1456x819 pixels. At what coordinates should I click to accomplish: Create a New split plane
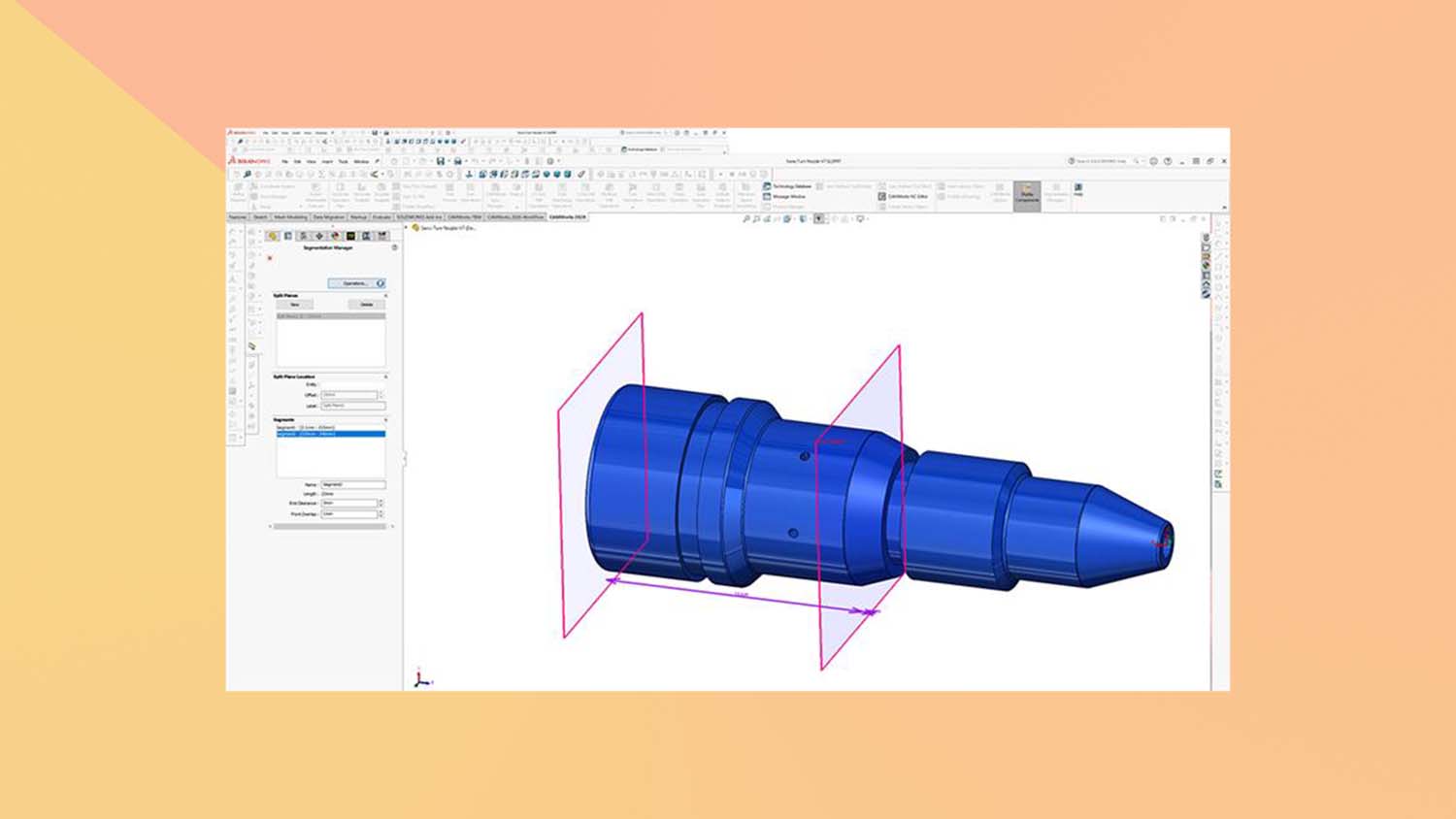tap(294, 304)
